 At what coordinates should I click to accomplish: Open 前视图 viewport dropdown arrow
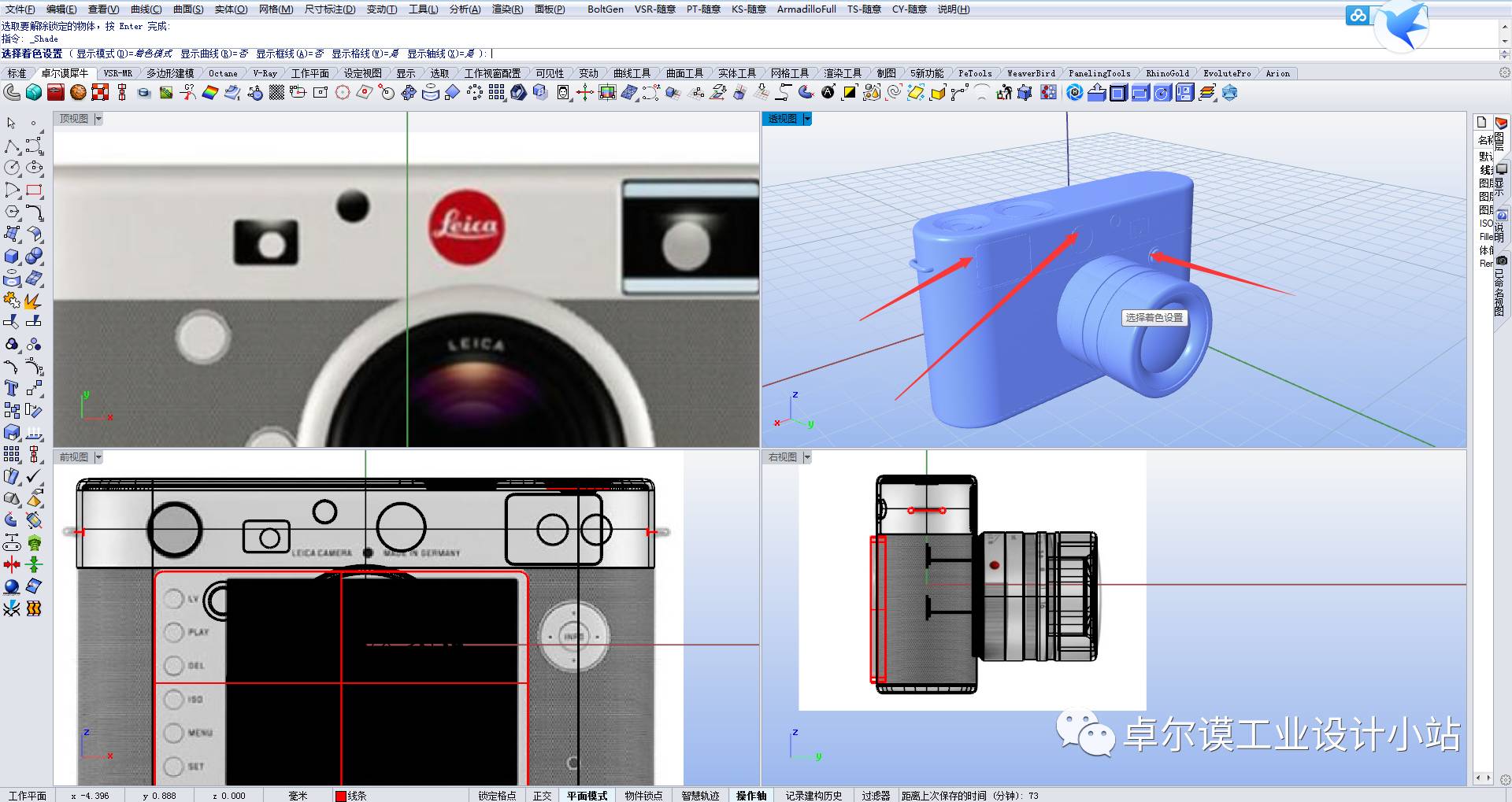pyautogui.click(x=98, y=457)
